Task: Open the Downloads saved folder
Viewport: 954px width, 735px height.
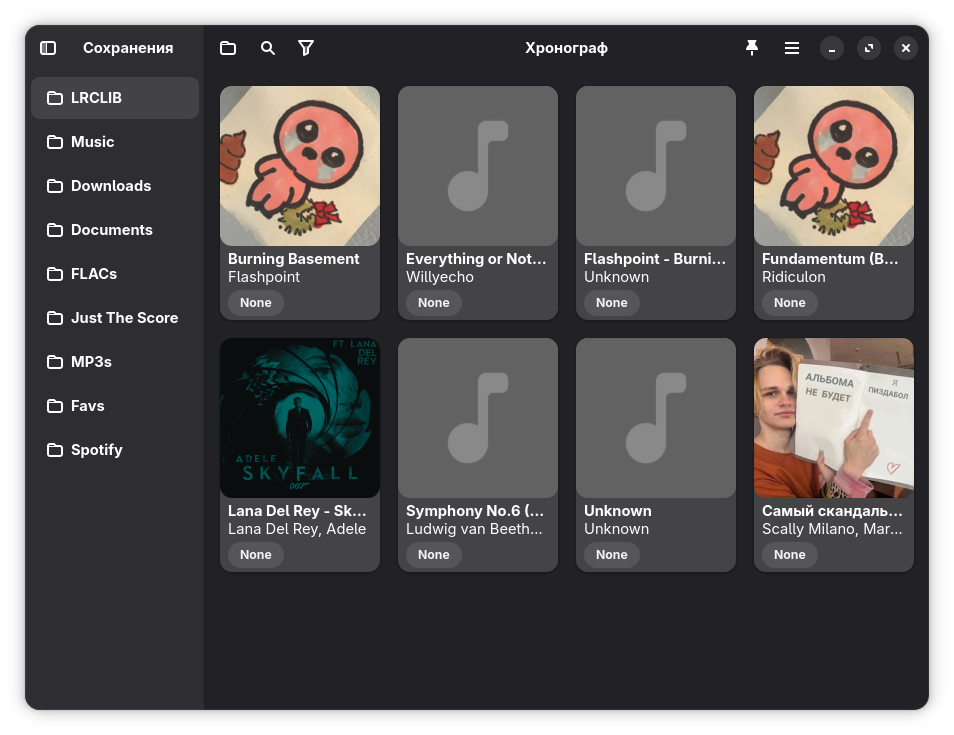Action: coord(110,186)
